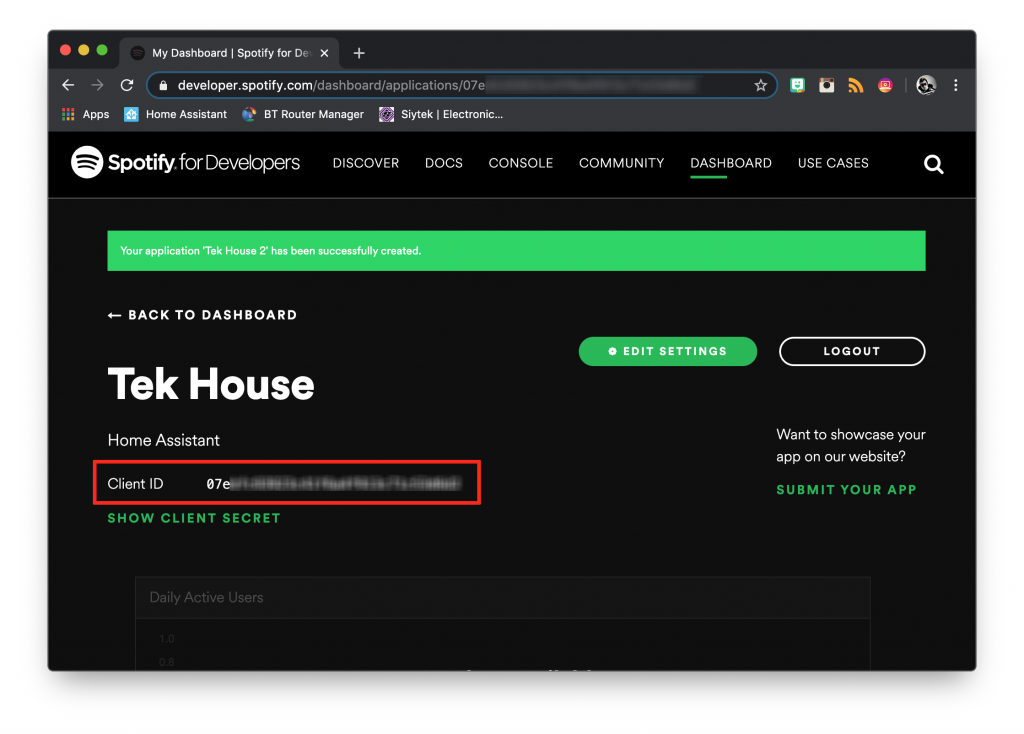Open the Chrome three-dot menu
This screenshot has height=734, width=1024.
[x=955, y=85]
